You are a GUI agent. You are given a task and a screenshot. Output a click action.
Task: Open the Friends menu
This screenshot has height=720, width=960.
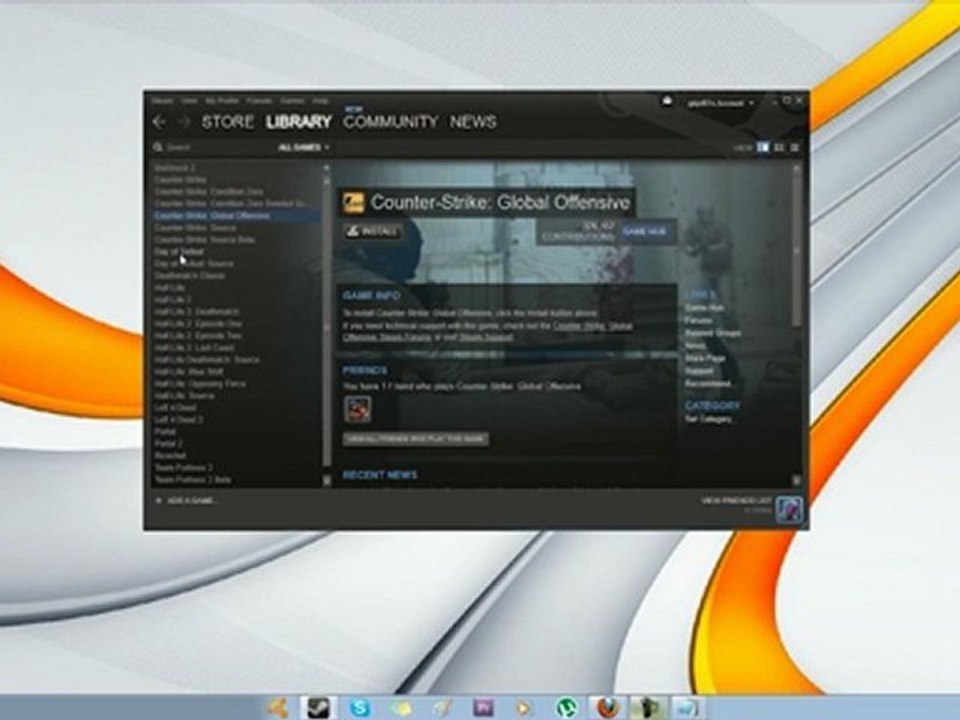[x=259, y=100]
